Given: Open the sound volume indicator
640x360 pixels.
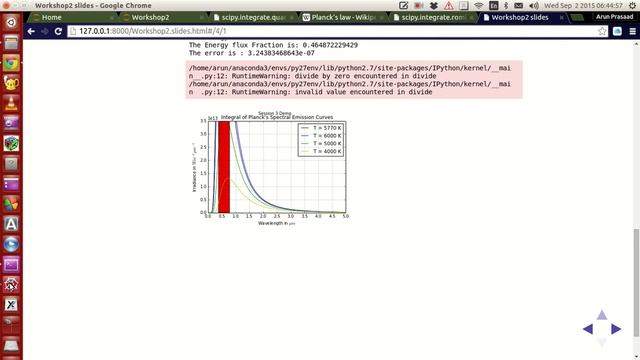Looking at the screenshot, I should (533, 6).
